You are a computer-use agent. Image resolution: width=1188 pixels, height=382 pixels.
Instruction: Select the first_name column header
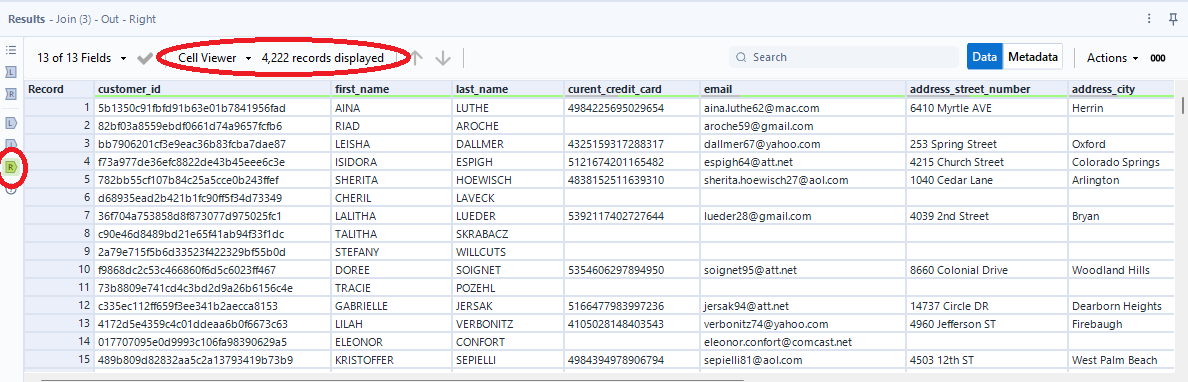391,89
